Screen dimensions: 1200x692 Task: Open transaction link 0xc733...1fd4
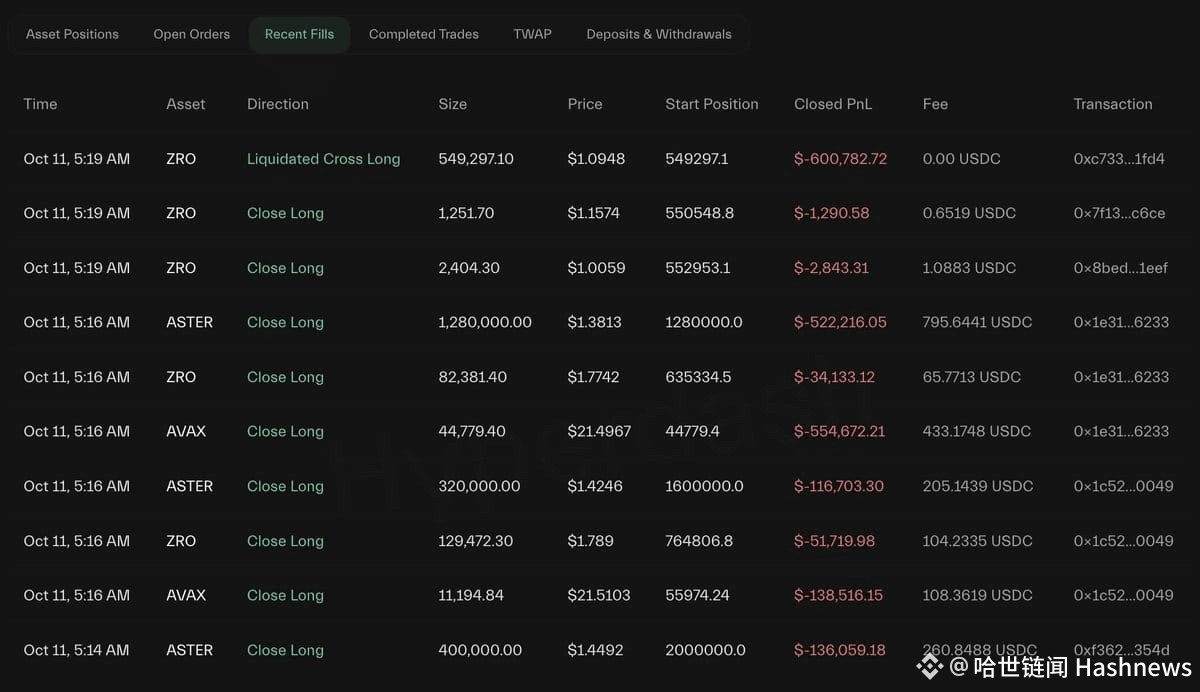pyautogui.click(x=1119, y=159)
